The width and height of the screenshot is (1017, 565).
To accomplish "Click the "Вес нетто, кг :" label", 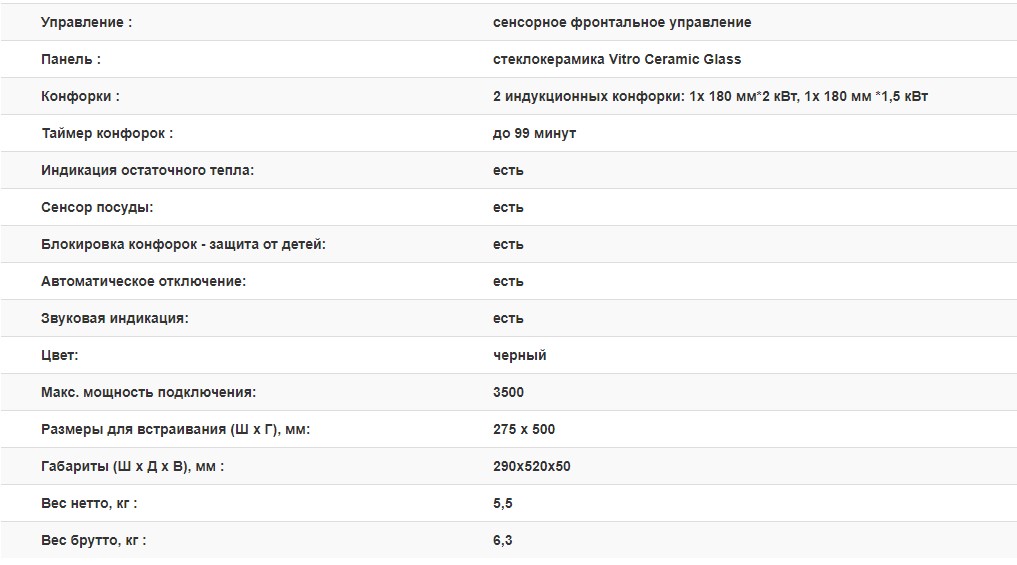I will coord(89,503).
